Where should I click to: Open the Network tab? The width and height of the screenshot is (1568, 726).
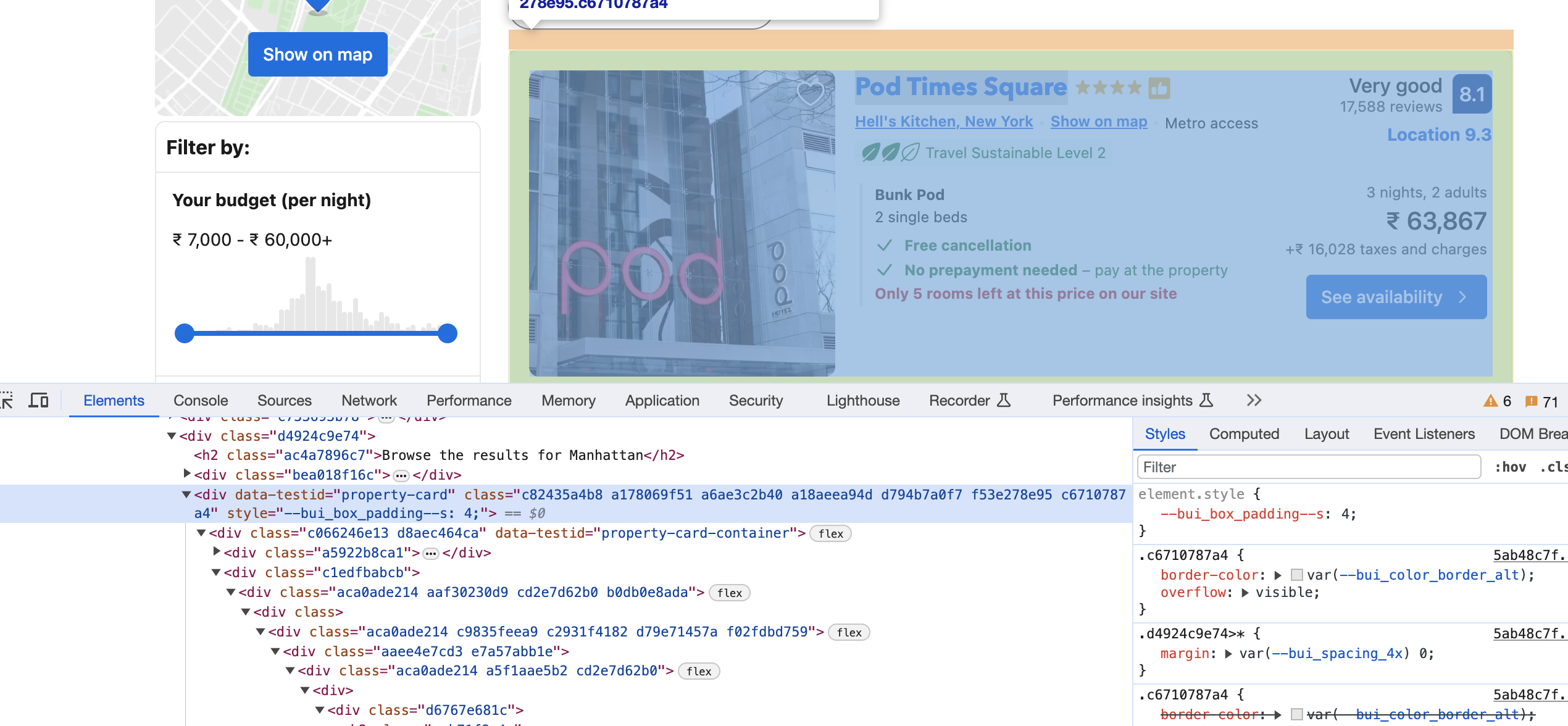point(369,401)
